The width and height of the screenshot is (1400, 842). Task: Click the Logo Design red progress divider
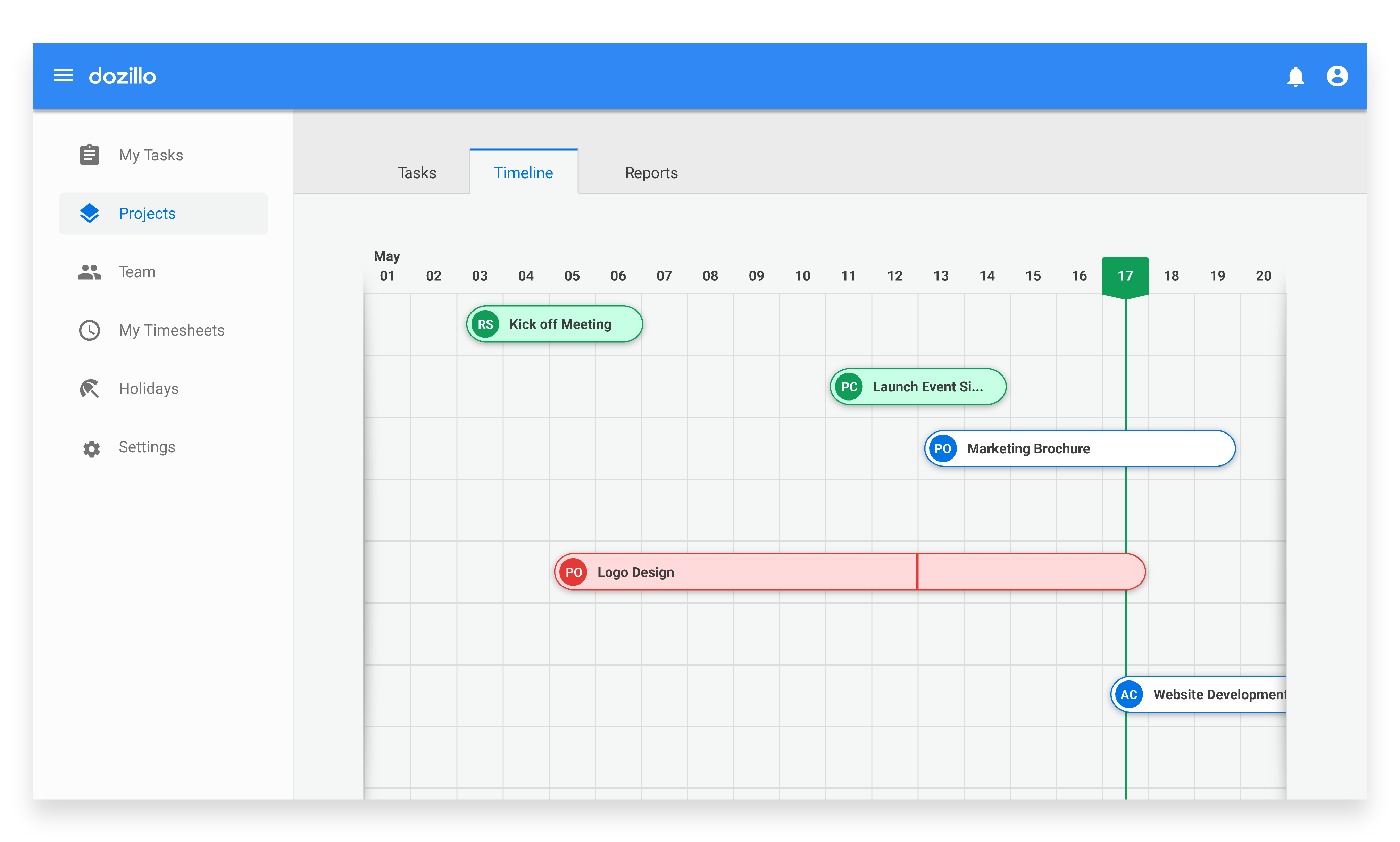click(917, 572)
